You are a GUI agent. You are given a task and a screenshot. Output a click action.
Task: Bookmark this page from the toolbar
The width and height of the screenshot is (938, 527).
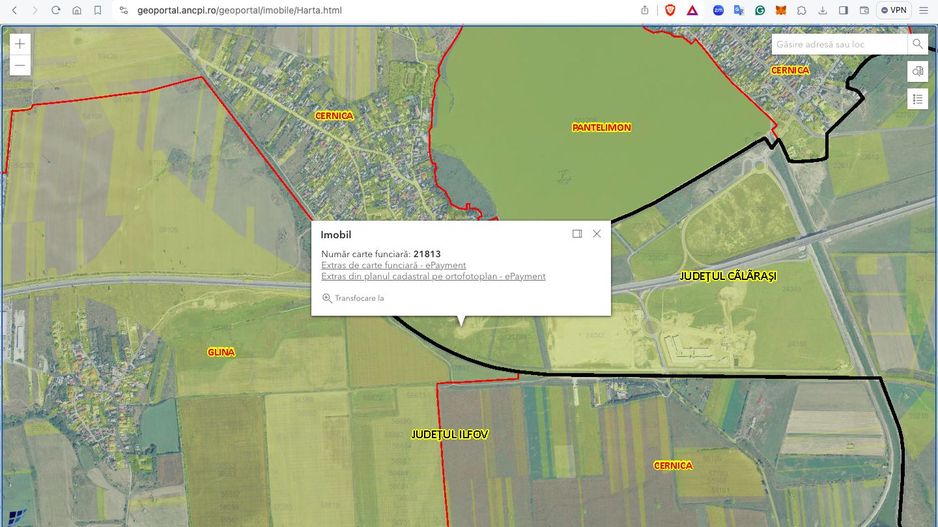(97, 10)
